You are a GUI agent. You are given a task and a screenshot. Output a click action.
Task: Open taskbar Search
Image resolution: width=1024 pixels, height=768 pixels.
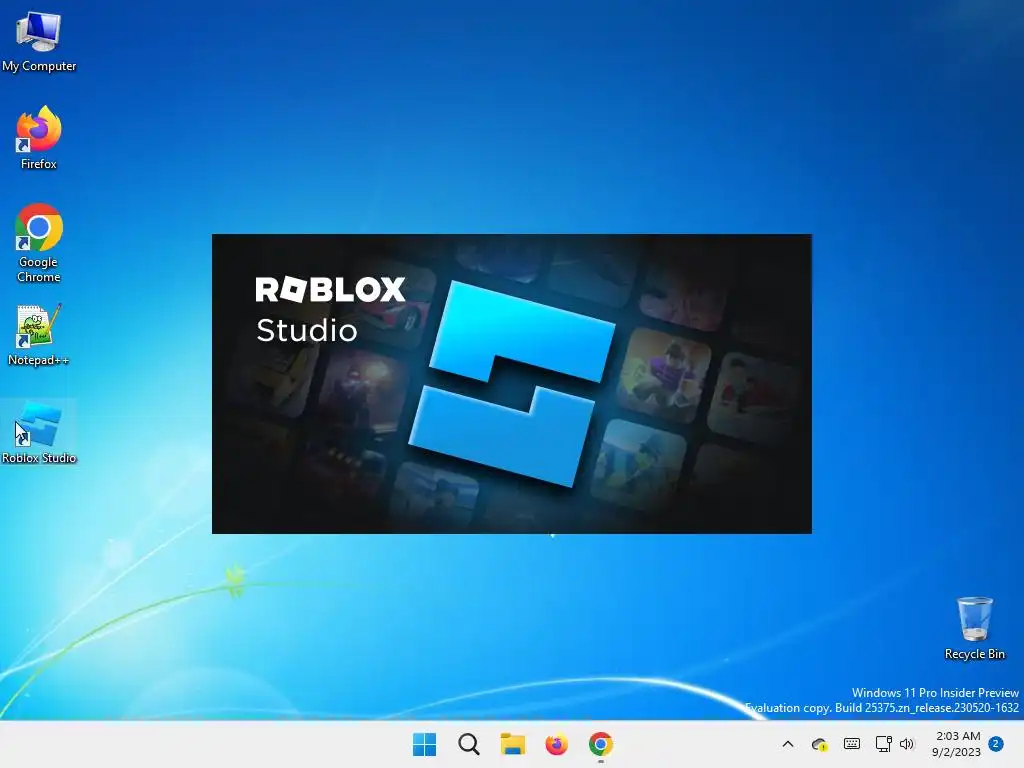(468, 744)
